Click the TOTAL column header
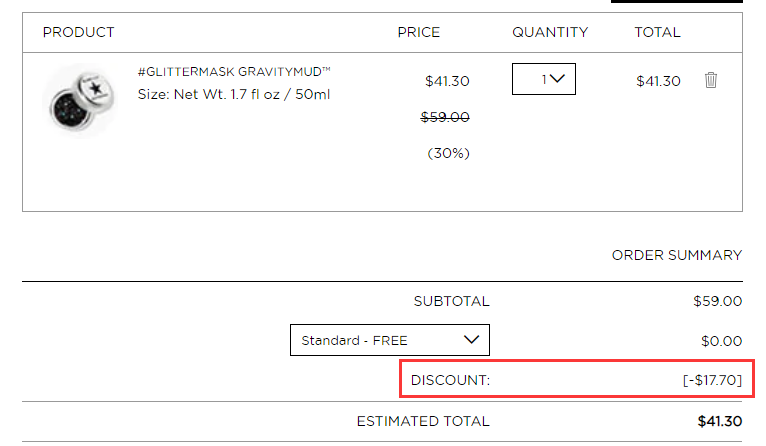This screenshot has width=766, height=446. point(657,32)
